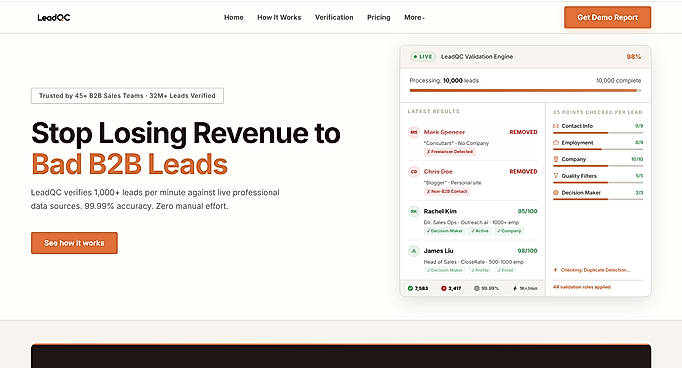Click the Employment briefcase icon

click(556, 142)
